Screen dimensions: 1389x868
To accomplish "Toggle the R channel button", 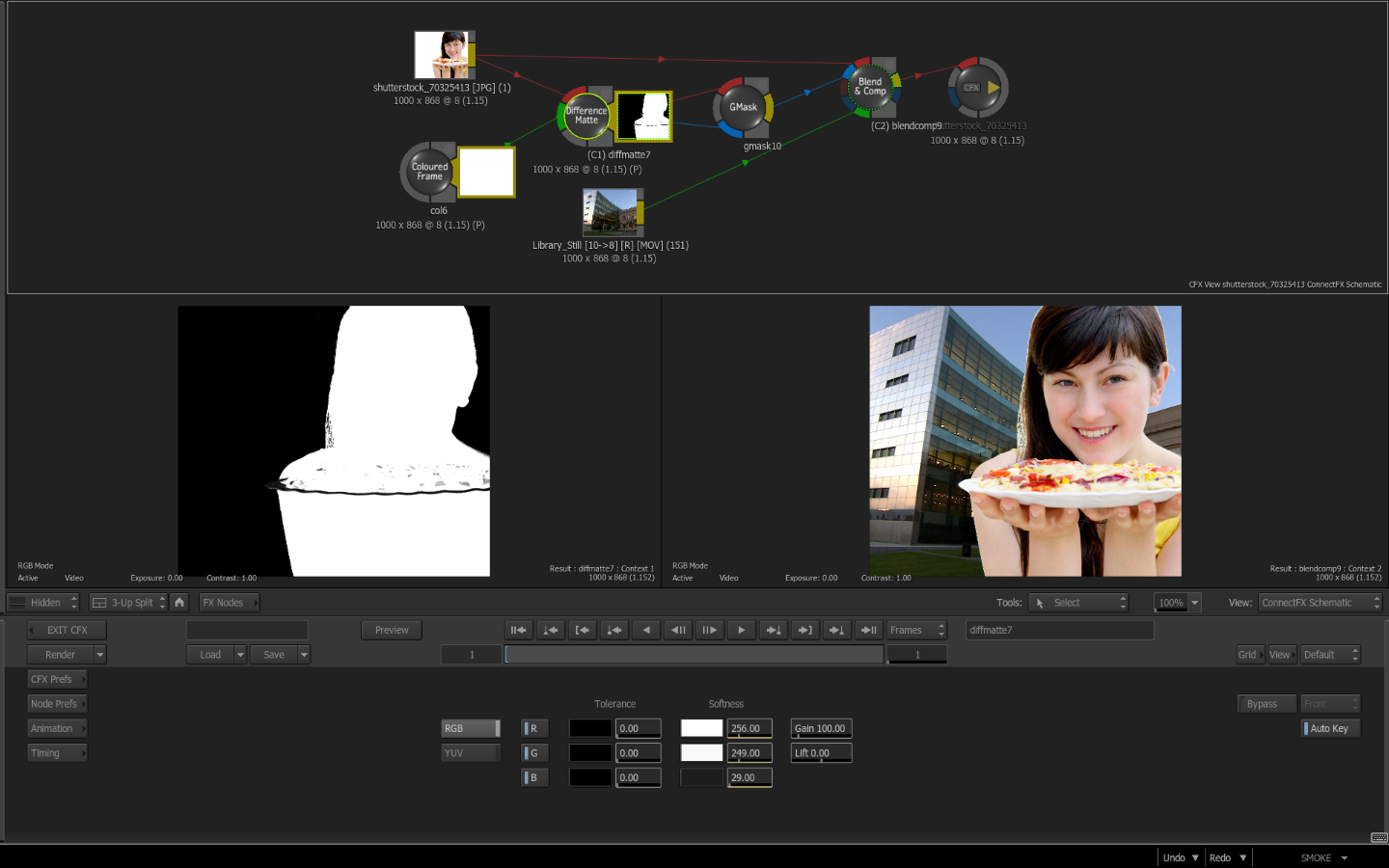I will [x=534, y=729].
